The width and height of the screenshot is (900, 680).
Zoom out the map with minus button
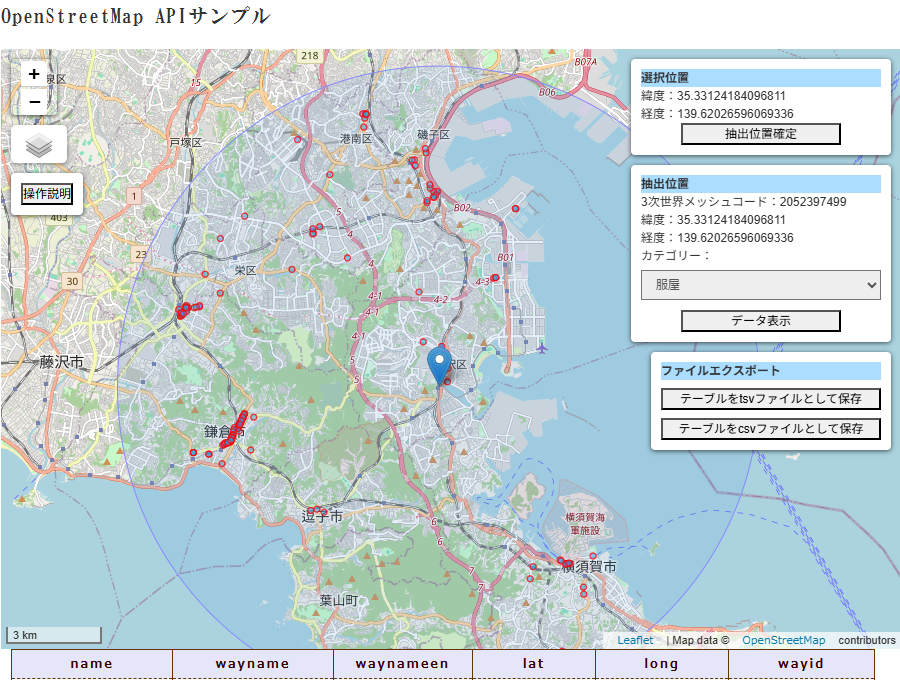click(x=34, y=102)
